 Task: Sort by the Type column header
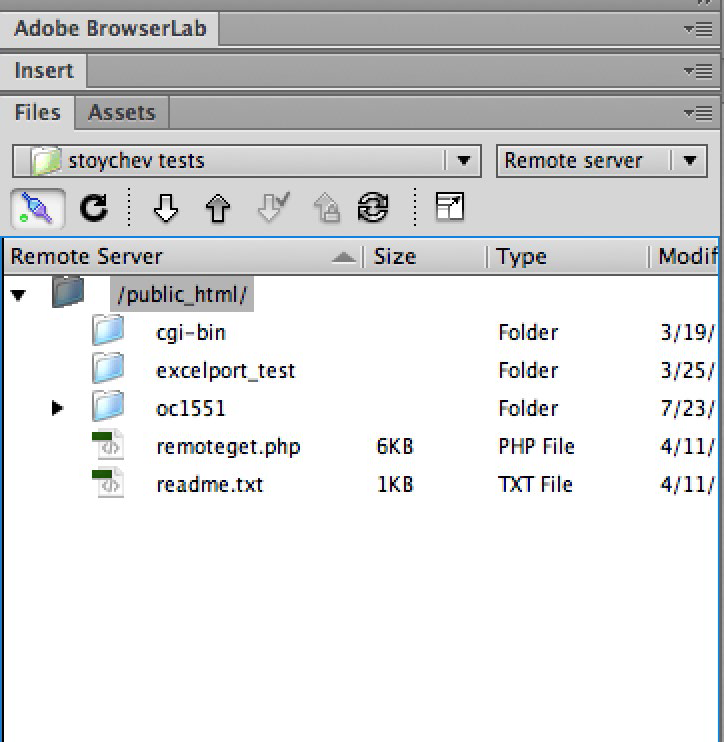(x=567, y=257)
